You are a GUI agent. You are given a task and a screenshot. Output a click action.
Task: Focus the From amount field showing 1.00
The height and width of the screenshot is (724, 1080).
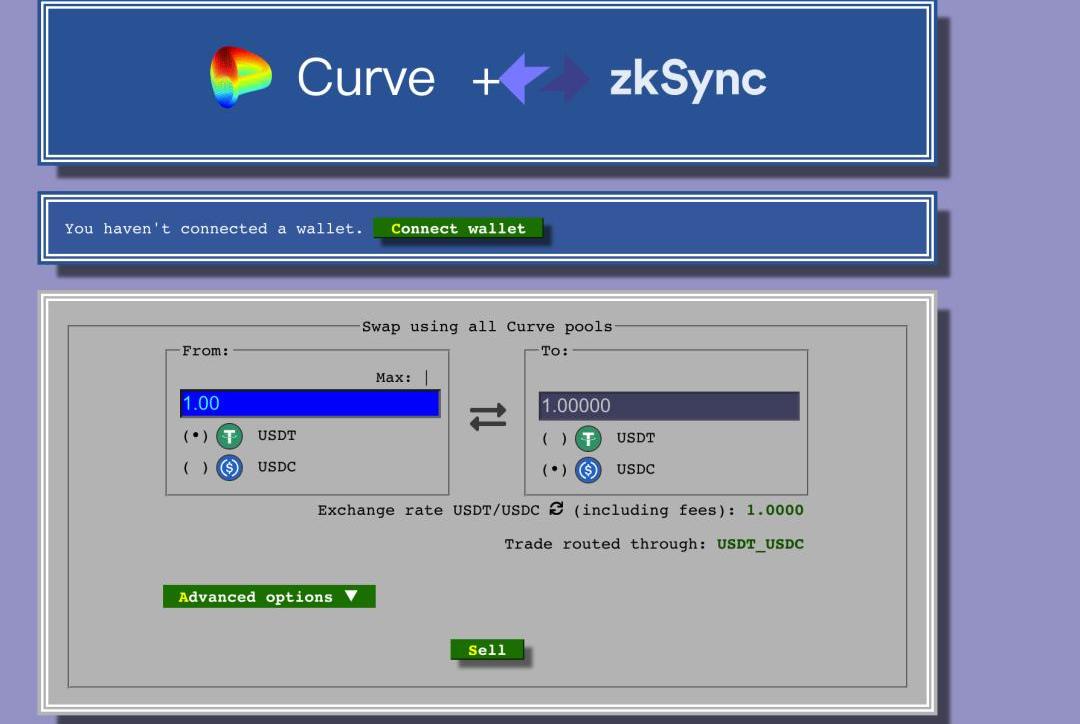coord(310,403)
